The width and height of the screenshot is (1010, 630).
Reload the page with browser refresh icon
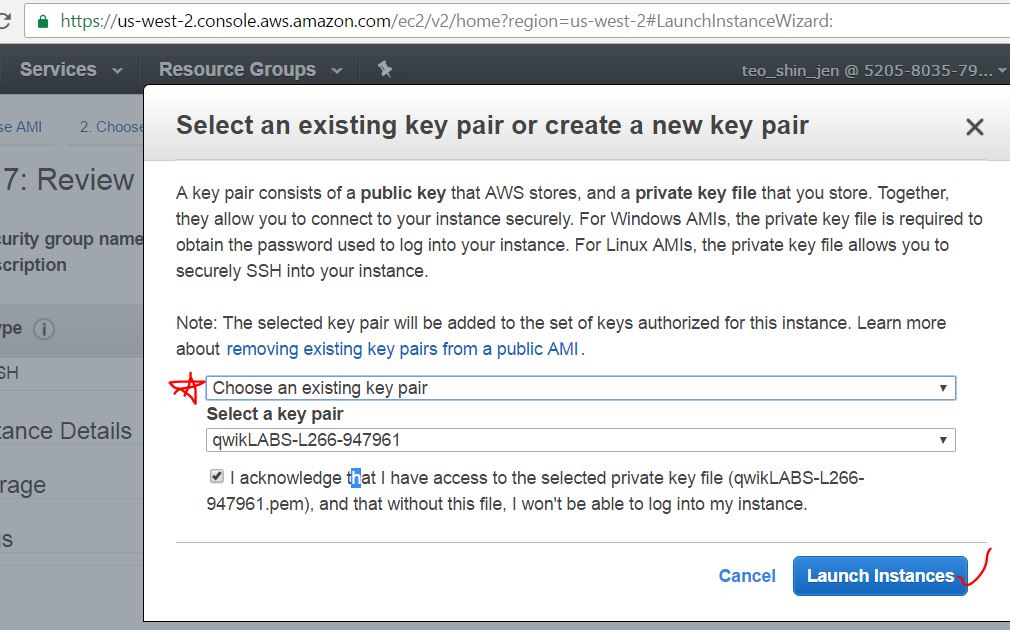[5, 20]
